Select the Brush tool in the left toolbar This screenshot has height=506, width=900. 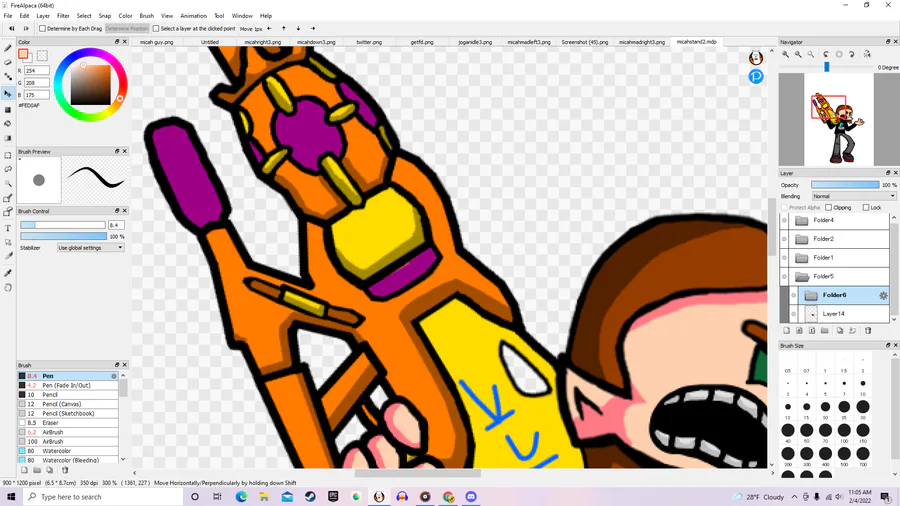click(x=8, y=48)
